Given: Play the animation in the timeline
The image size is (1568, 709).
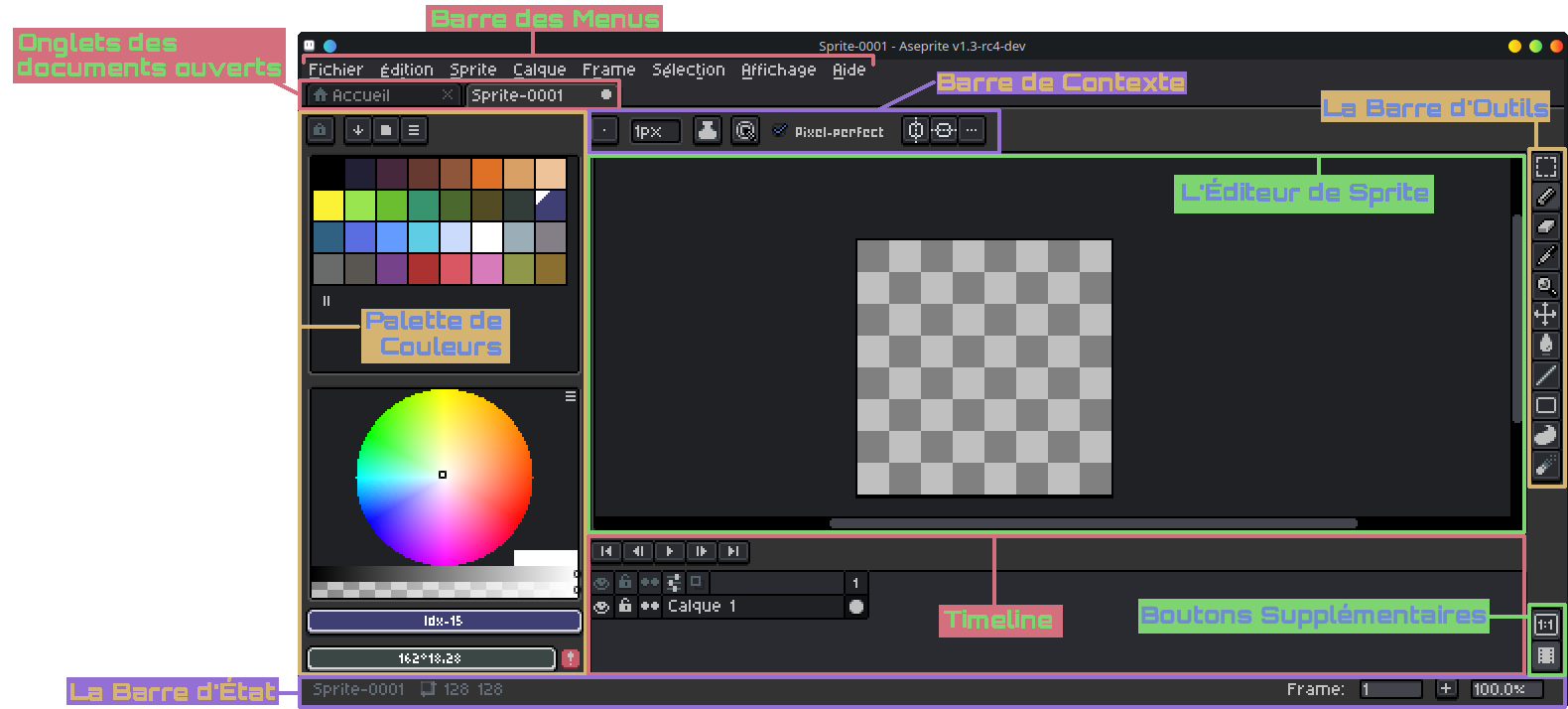Looking at the screenshot, I should tap(670, 551).
